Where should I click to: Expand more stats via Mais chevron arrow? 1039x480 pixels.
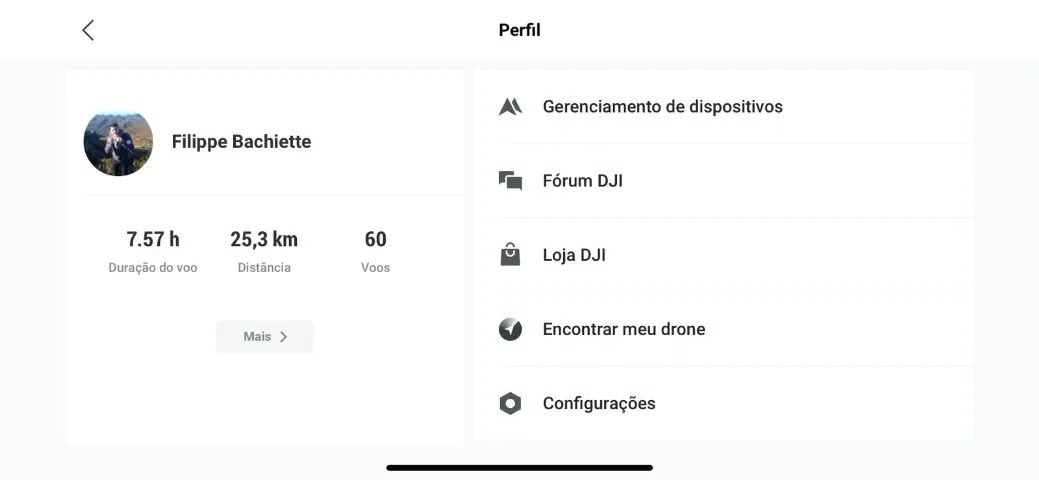283,337
